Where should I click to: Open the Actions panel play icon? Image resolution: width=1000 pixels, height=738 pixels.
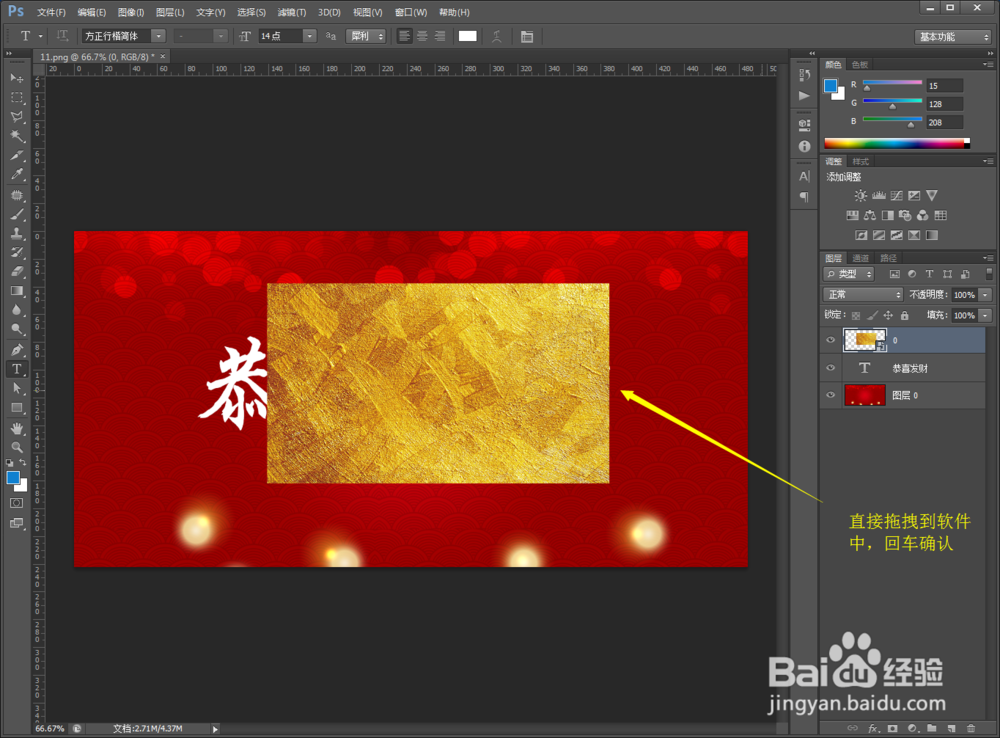point(804,96)
